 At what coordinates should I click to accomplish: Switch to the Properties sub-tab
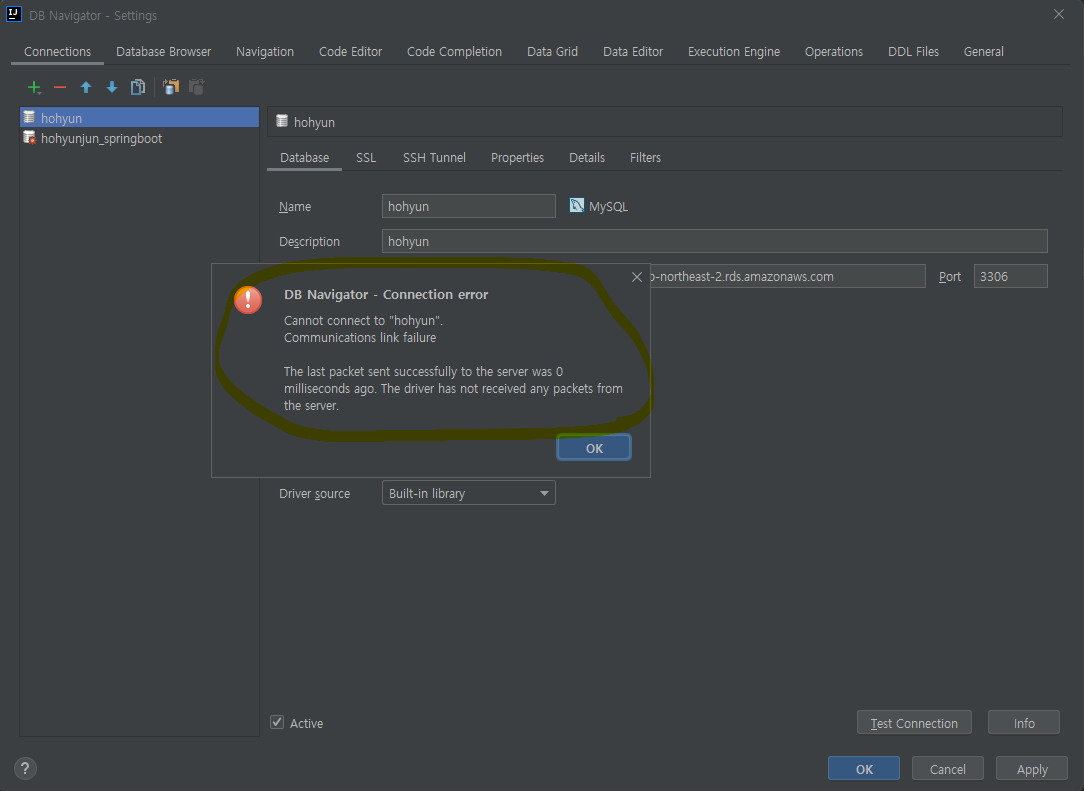[517, 158]
